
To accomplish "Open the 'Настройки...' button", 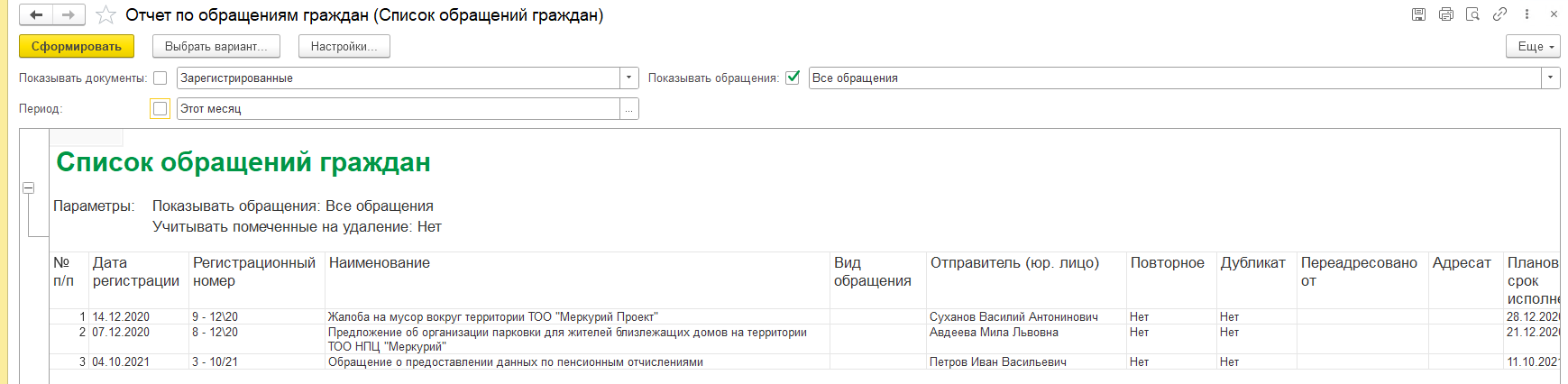I will pyautogui.click(x=344, y=47).
